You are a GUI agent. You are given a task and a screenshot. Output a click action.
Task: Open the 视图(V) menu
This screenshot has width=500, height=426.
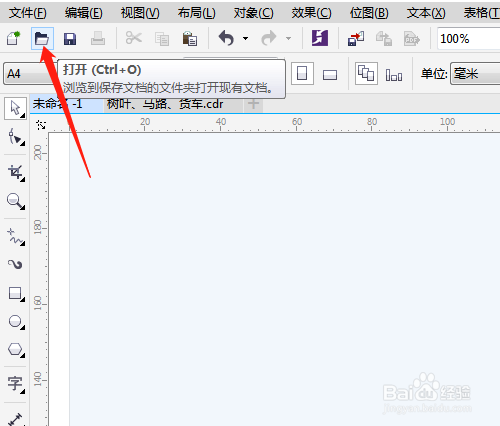[140, 13]
